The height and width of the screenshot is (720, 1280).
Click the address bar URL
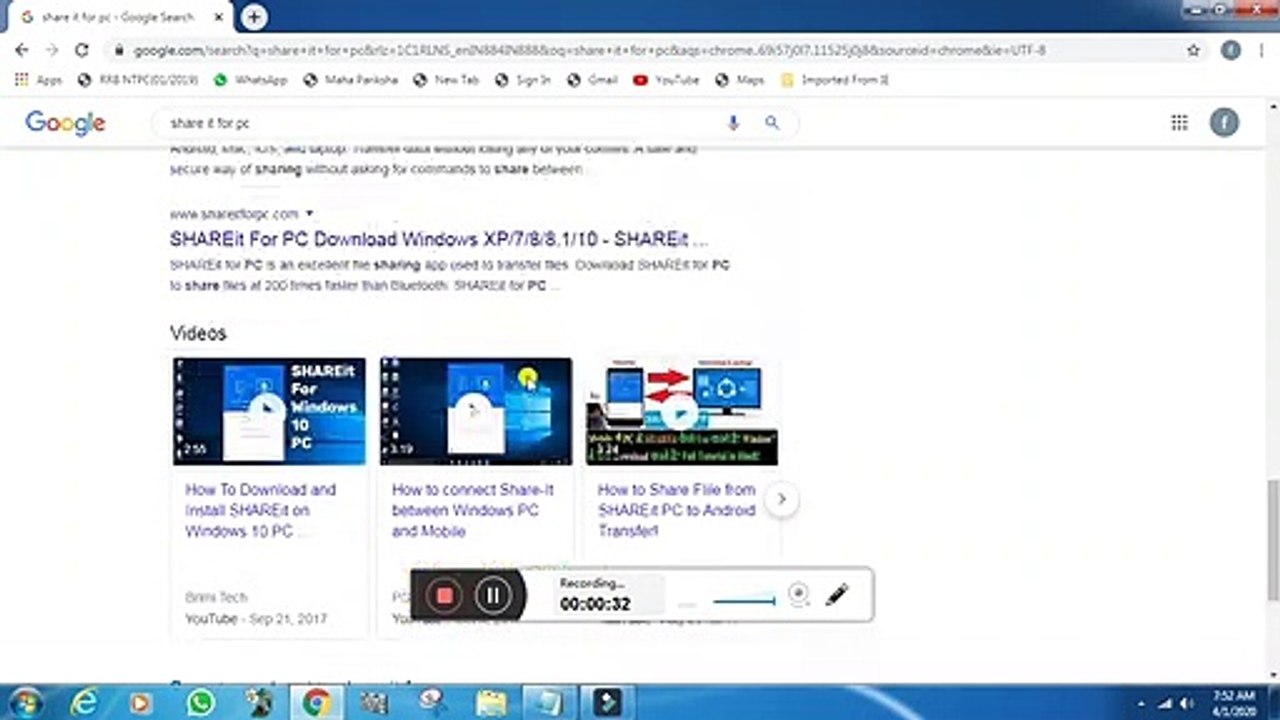(590, 50)
